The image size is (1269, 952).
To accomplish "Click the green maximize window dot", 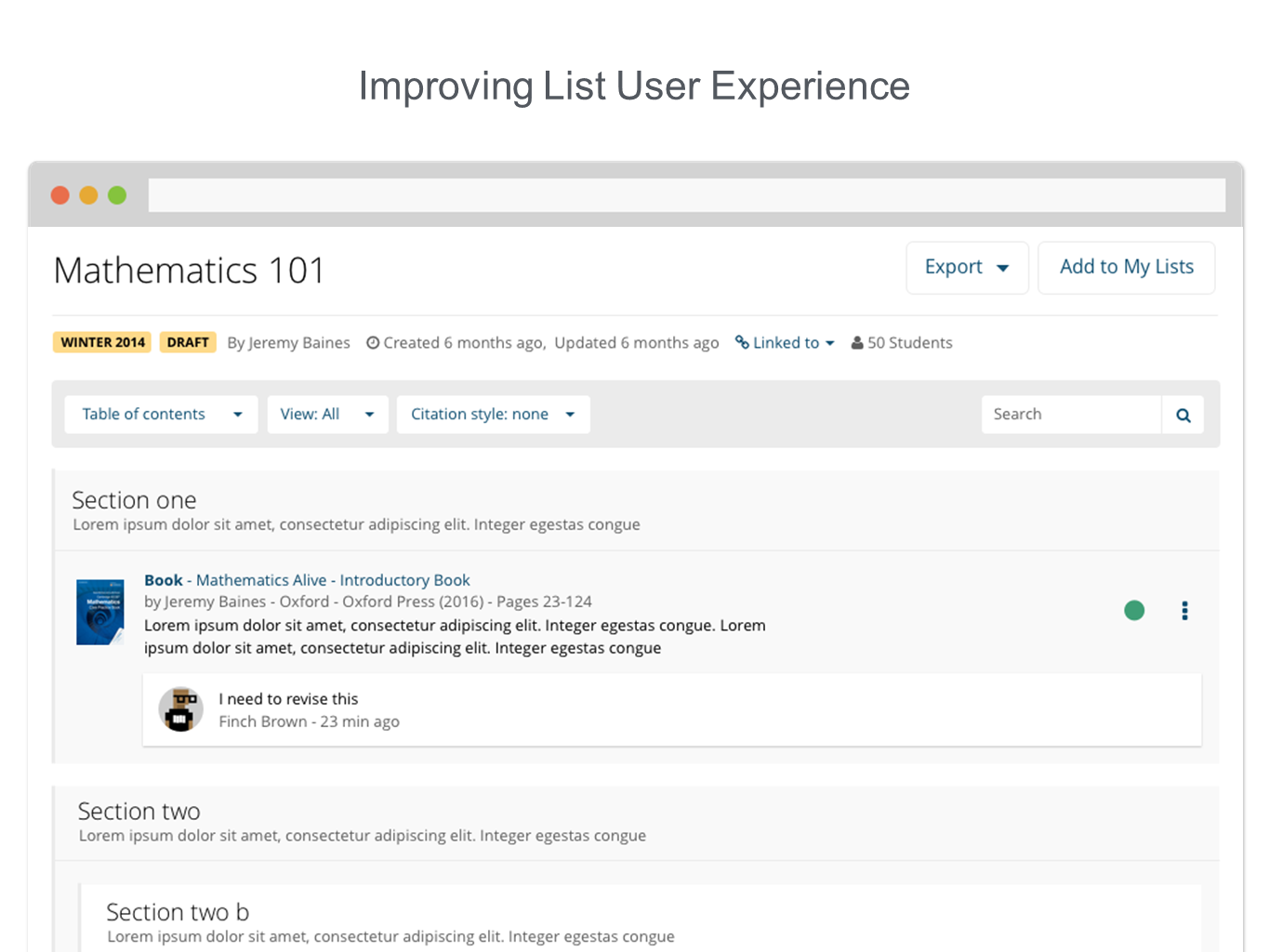I will pyautogui.click(x=117, y=195).
